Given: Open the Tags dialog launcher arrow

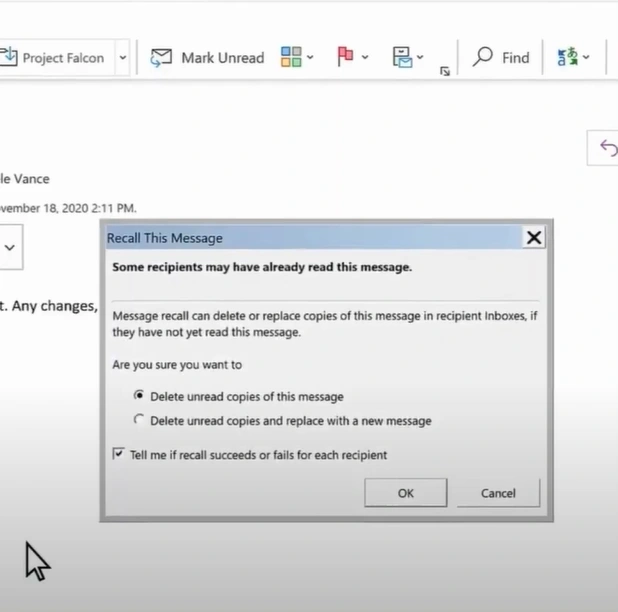Looking at the screenshot, I should (x=445, y=71).
